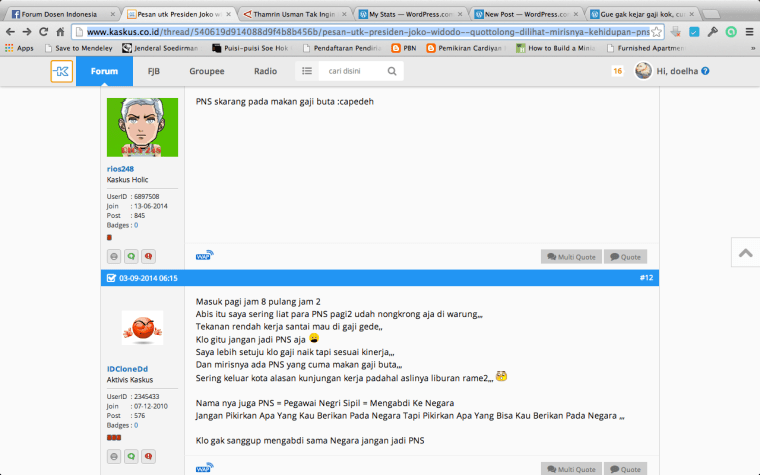The width and height of the screenshot is (760, 475).
Task: Click the wrench extension icon
Action: [712, 32]
